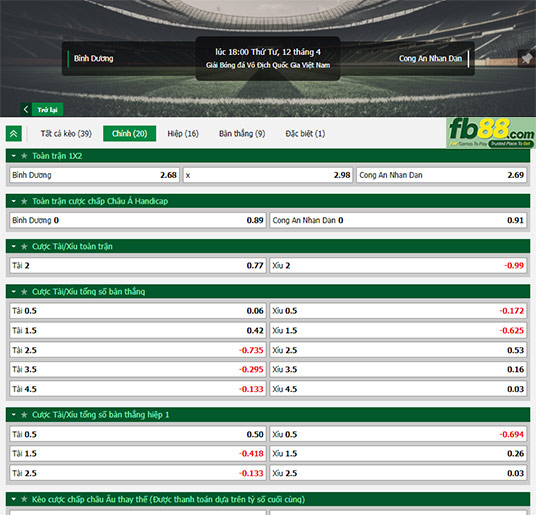Select draw X odds 2.98
This screenshot has height=515, width=536.
coord(268,175)
